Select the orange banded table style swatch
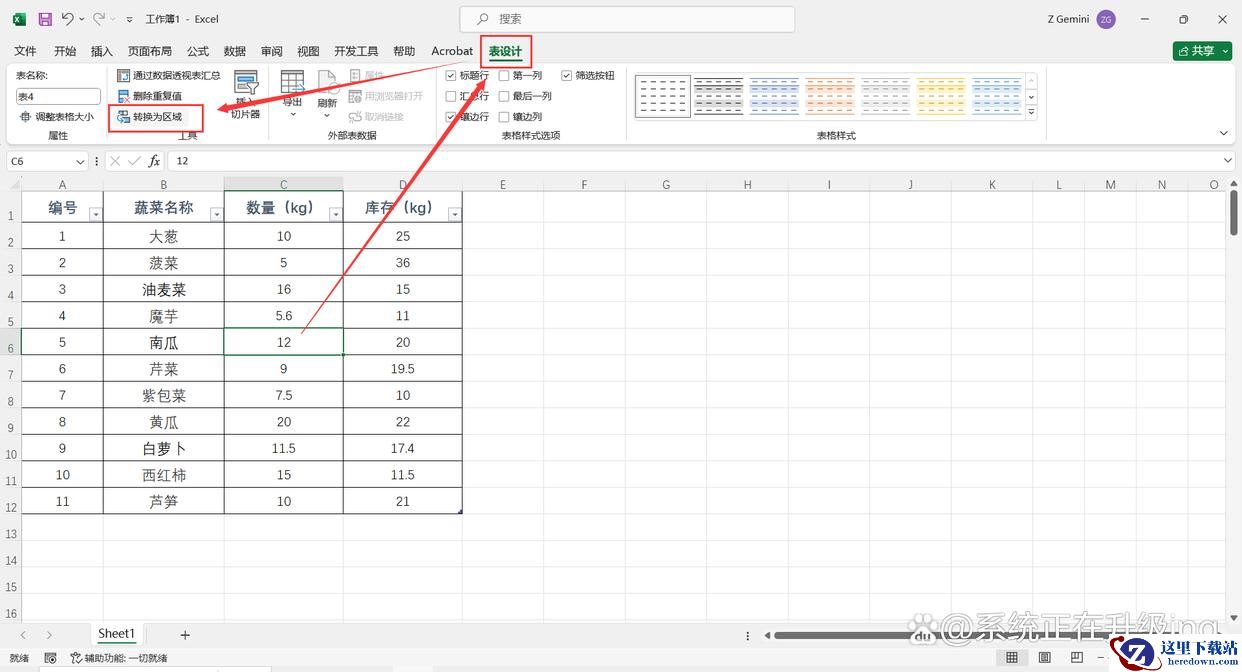The height and width of the screenshot is (672, 1242). [829, 96]
